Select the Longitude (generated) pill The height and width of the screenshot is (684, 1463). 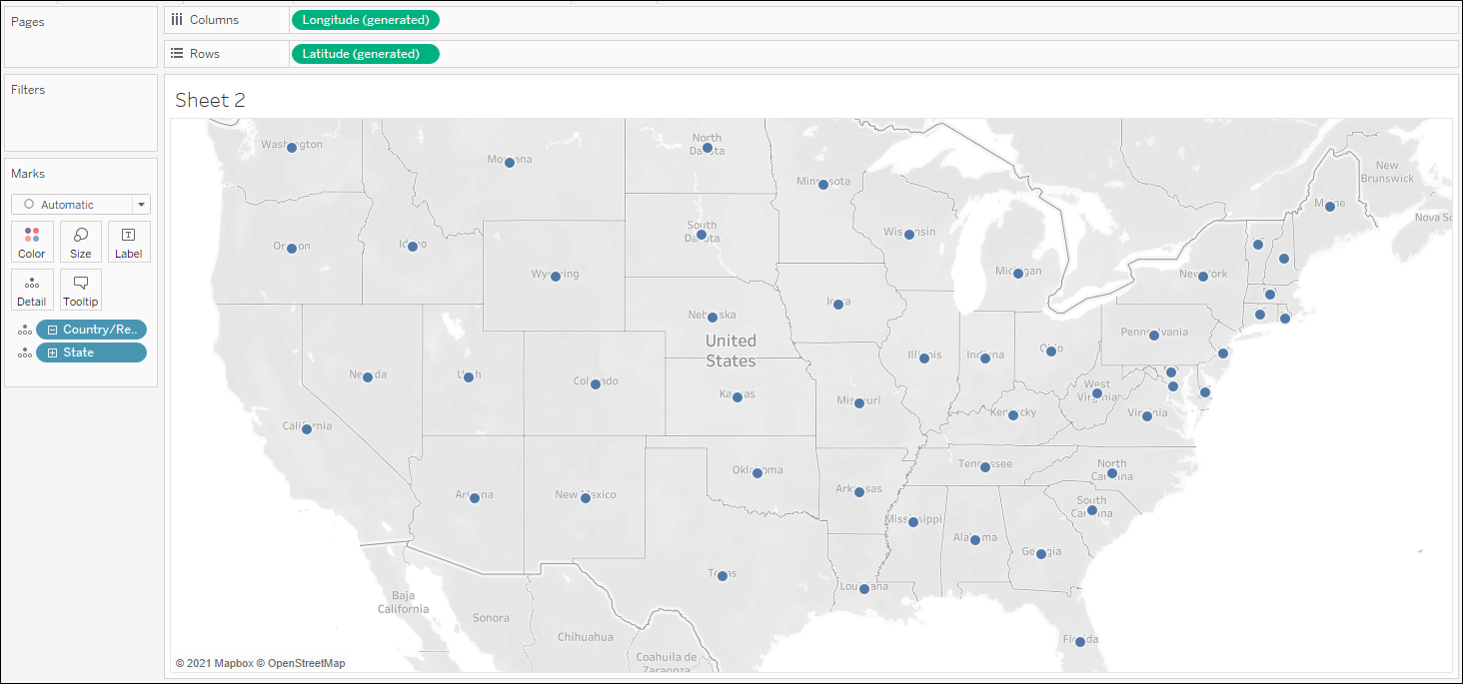click(x=365, y=20)
